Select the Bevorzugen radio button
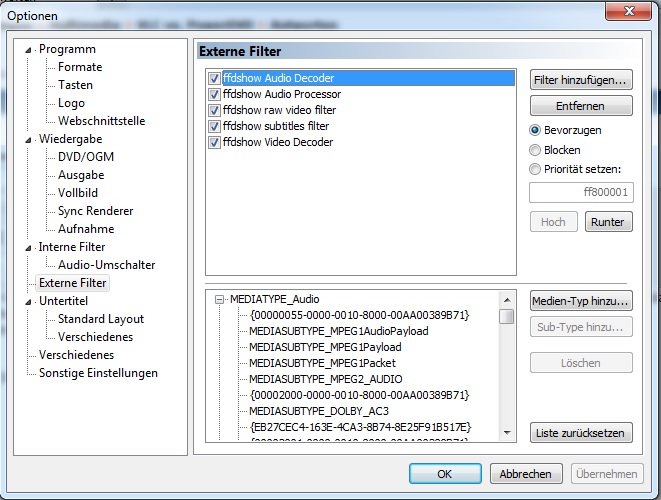This screenshot has height=500, width=661. point(535,130)
